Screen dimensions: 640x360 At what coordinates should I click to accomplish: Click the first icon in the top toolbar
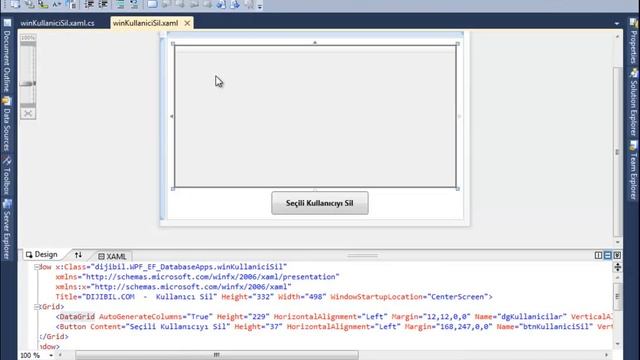(15, 4)
